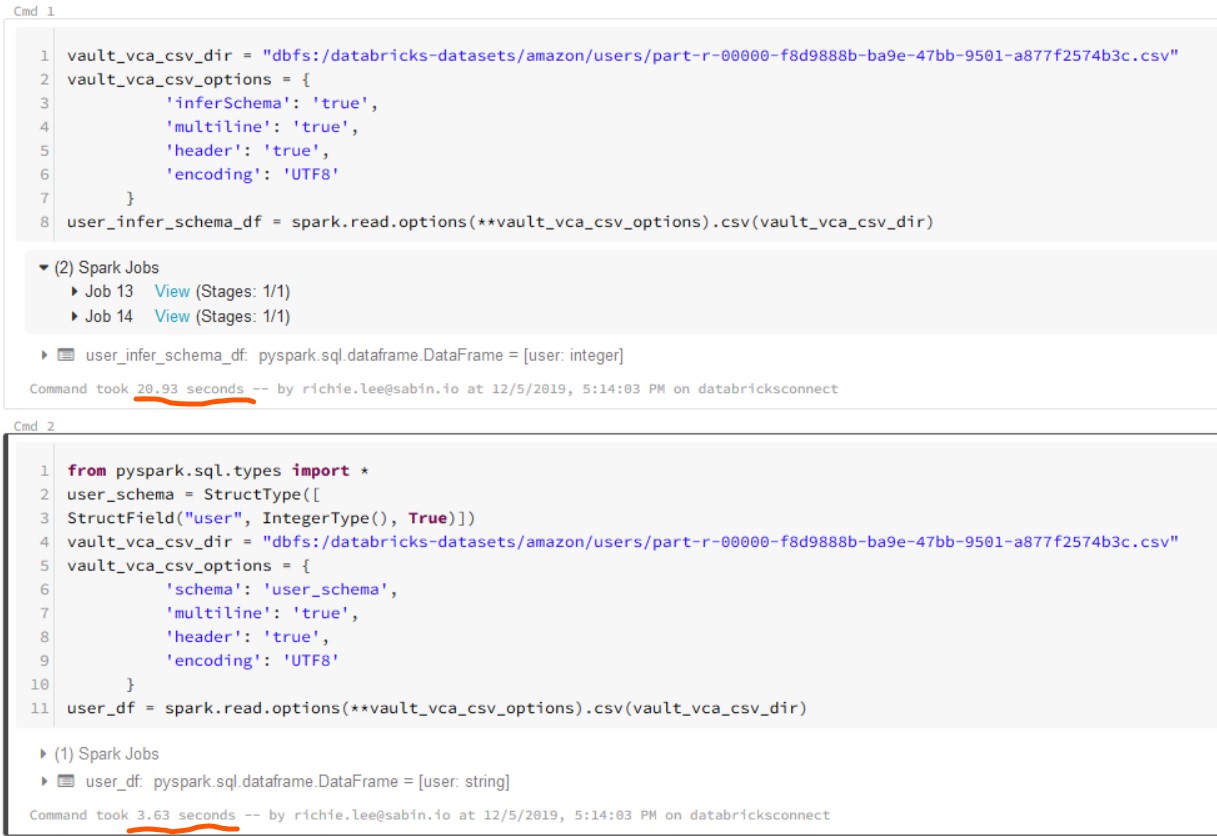Click "(Stages: 1/1)" next to Job 14

click(x=243, y=317)
